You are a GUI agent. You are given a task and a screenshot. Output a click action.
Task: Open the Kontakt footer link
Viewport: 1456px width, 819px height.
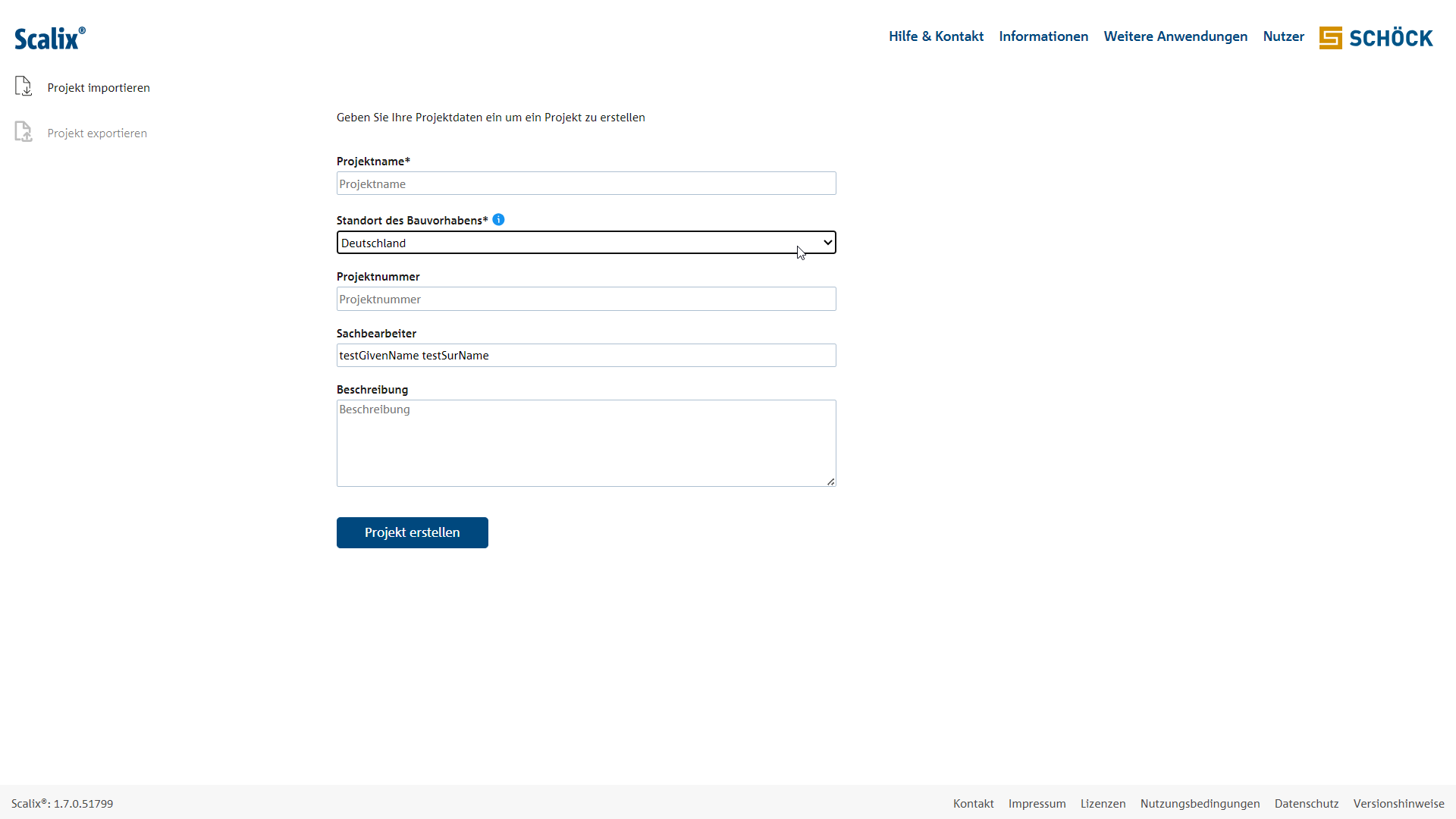point(973,804)
